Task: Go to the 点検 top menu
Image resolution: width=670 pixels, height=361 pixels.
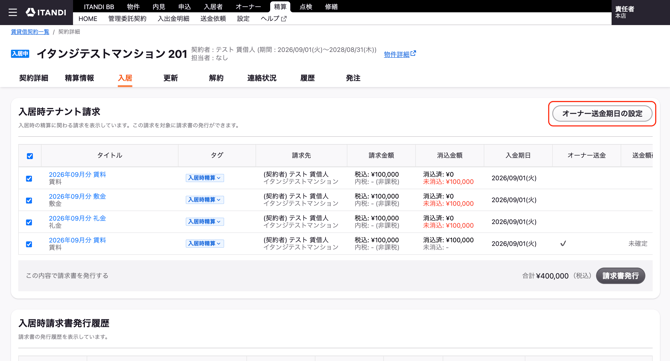Action: pos(306,6)
